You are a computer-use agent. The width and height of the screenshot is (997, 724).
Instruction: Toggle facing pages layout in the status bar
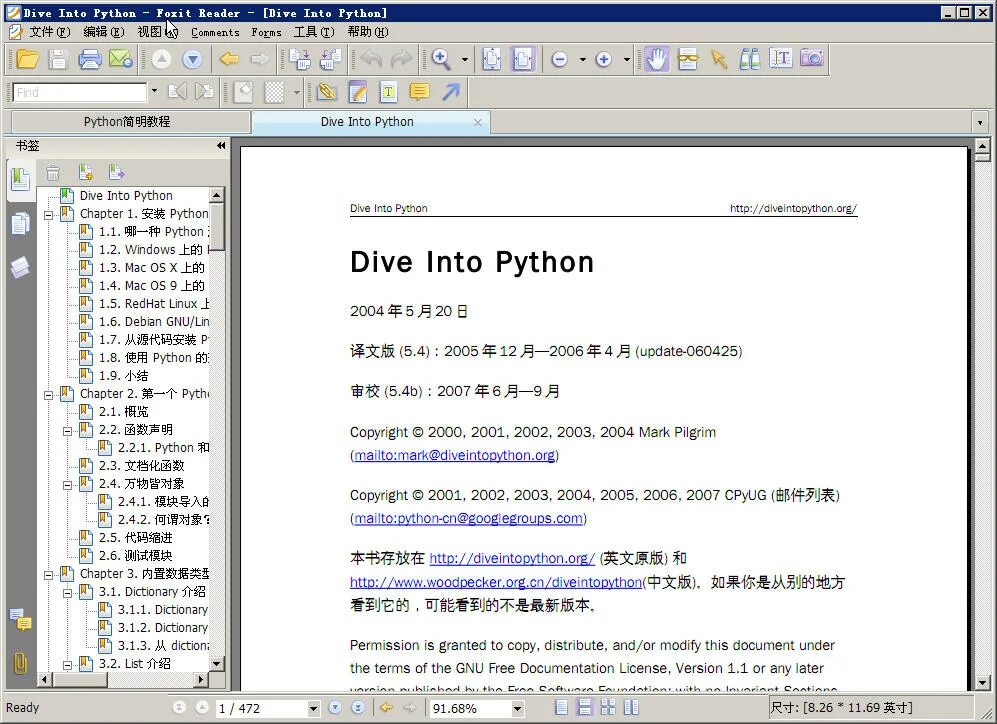(x=631, y=707)
